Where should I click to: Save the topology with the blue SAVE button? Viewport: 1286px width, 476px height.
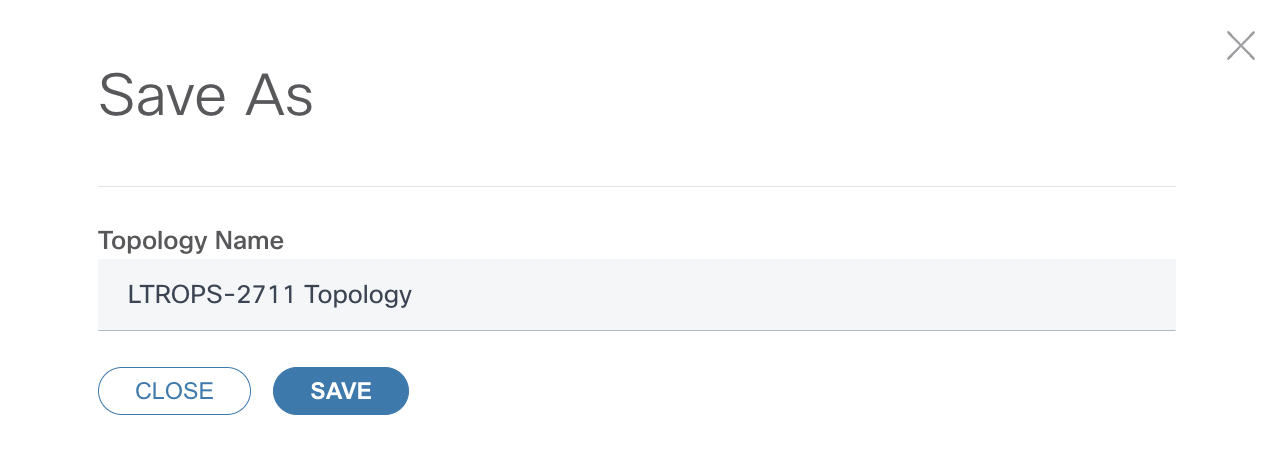click(340, 391)
